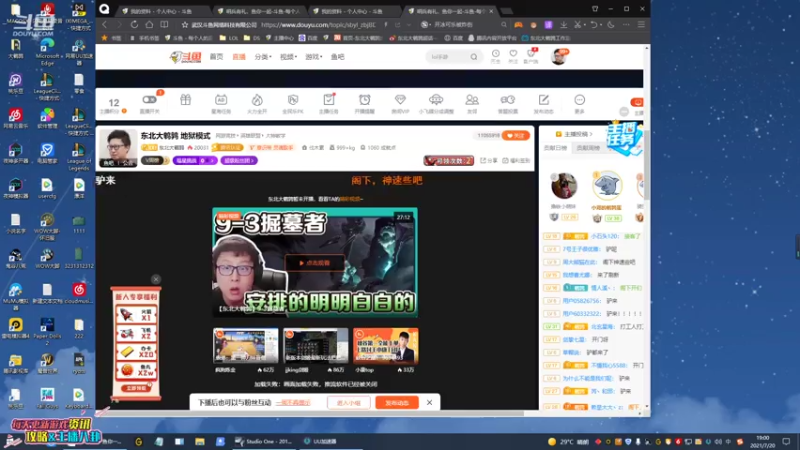The height and width of the screenshot is (450, 800).
Task: Click the magnifier search button in Douyu header
Action: tap(474, 57)
